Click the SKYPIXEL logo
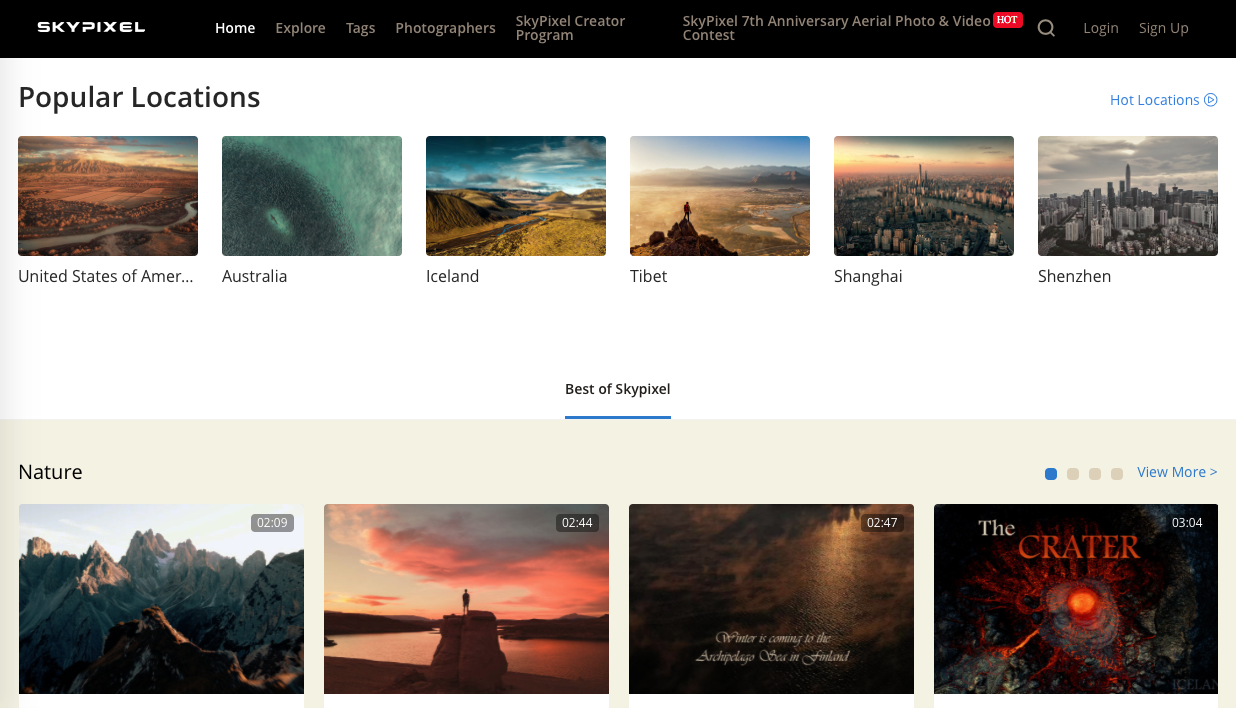 point(90,27)
